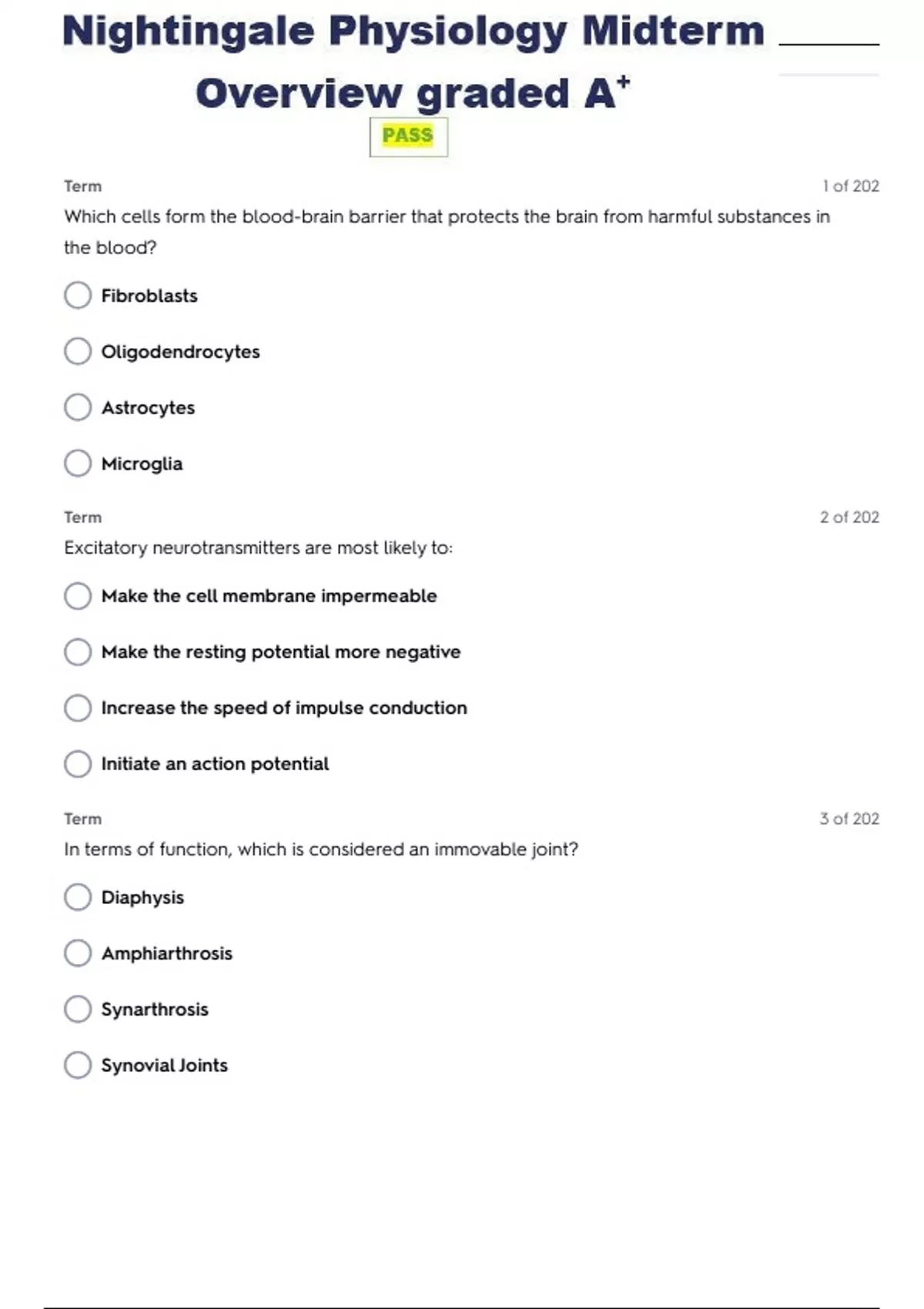Select 'Increase the speed of impulse conduction'

[x=78, y=708]
